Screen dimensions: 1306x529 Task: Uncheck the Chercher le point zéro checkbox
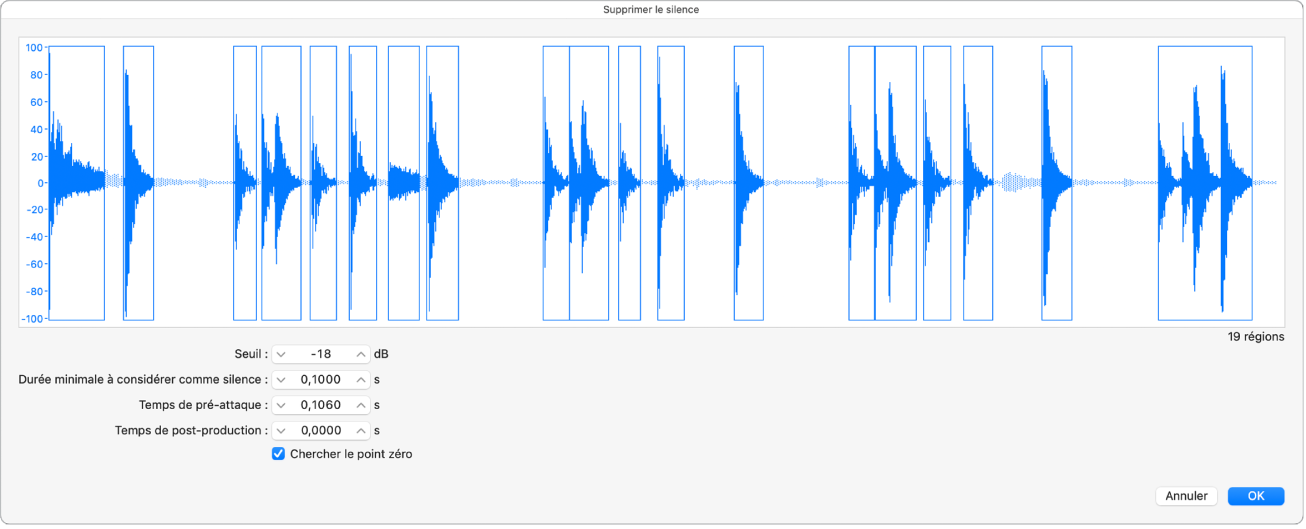click(x=278, y=454)
